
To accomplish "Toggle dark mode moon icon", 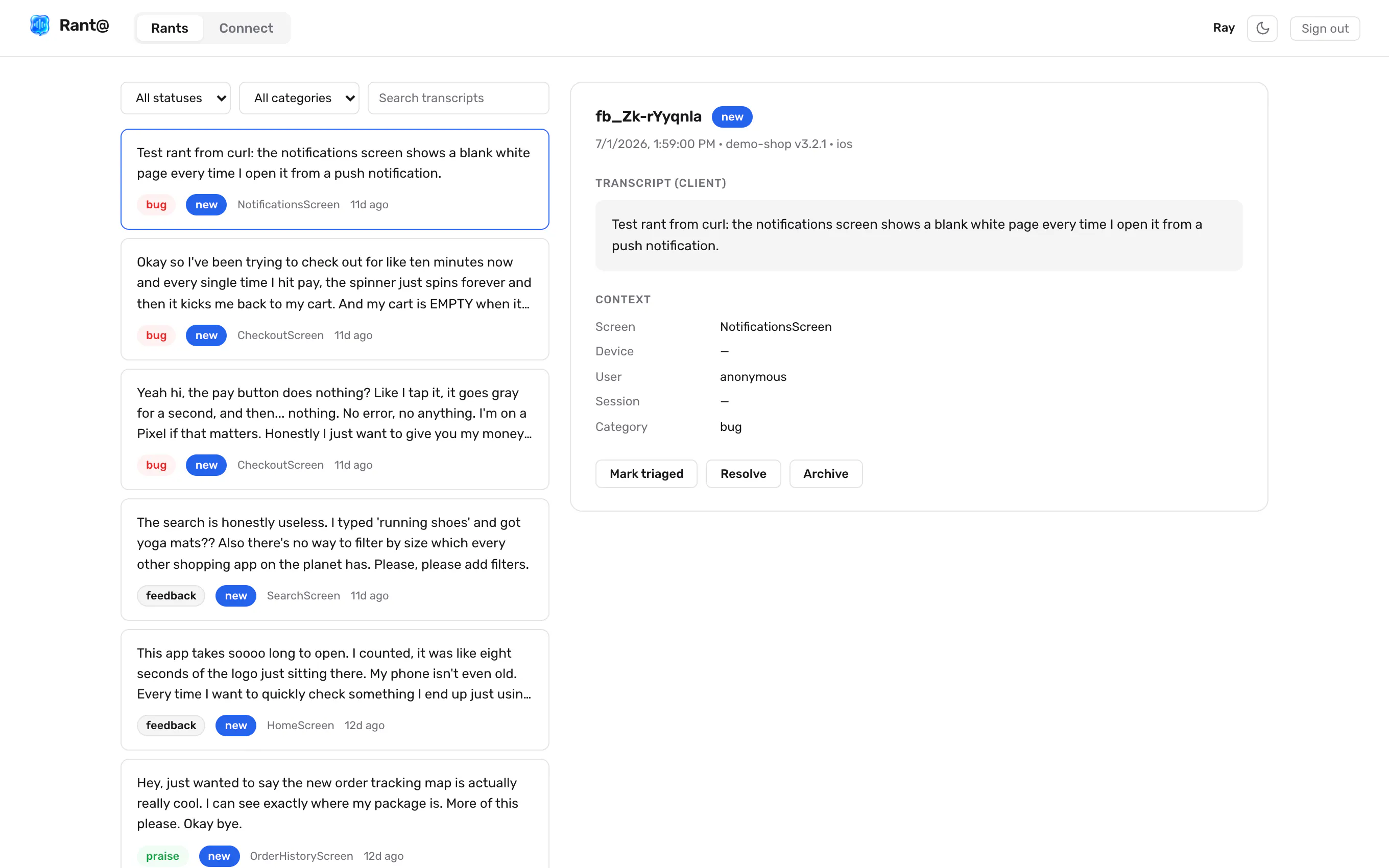I will point(1262,28).
